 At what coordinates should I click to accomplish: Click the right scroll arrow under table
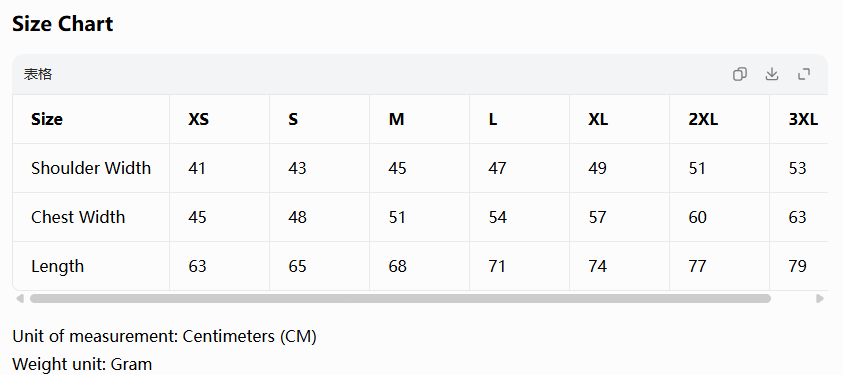click(819, 298)
